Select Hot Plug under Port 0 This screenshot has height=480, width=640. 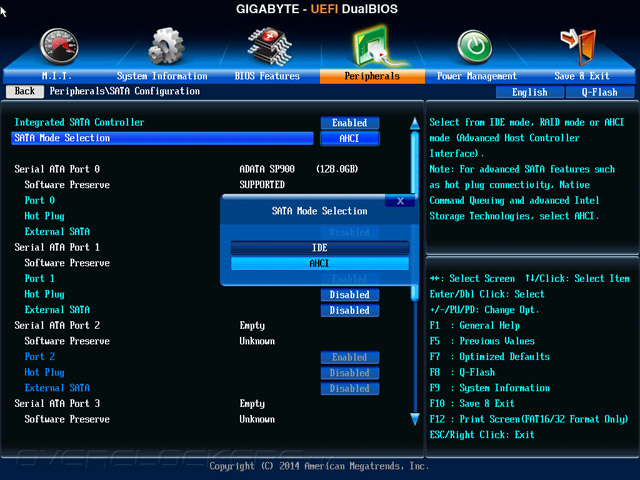click(x=44, y=216)
